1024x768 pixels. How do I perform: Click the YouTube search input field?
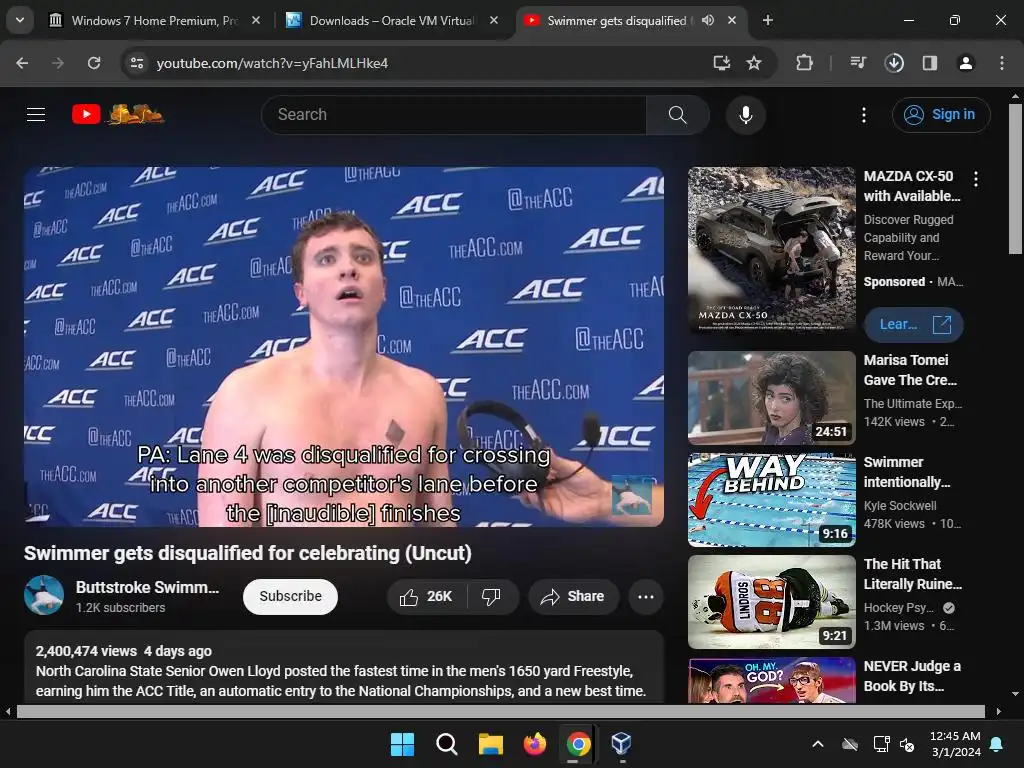point(454,115)
